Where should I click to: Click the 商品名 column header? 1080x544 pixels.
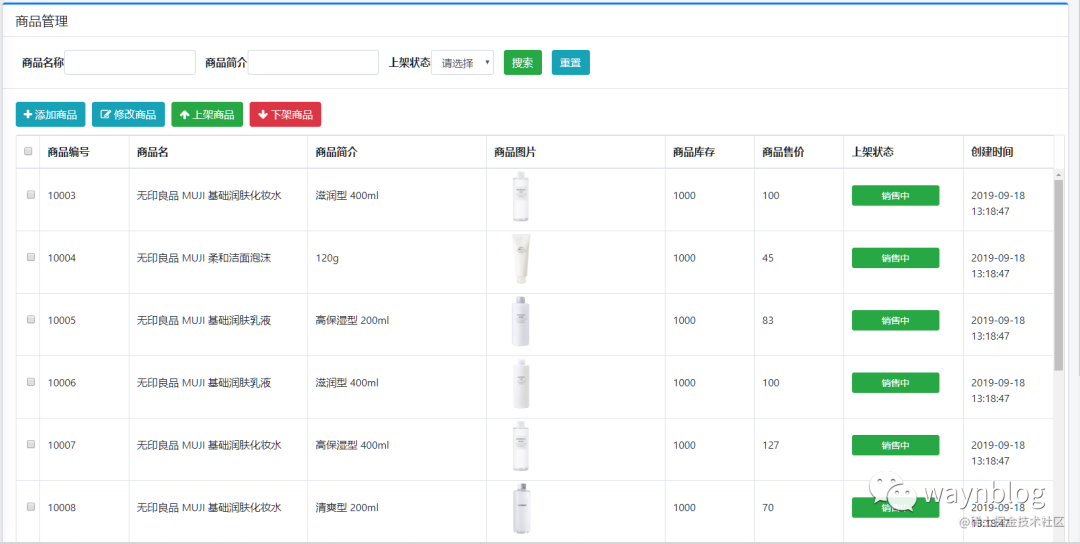tap(152, 152)
